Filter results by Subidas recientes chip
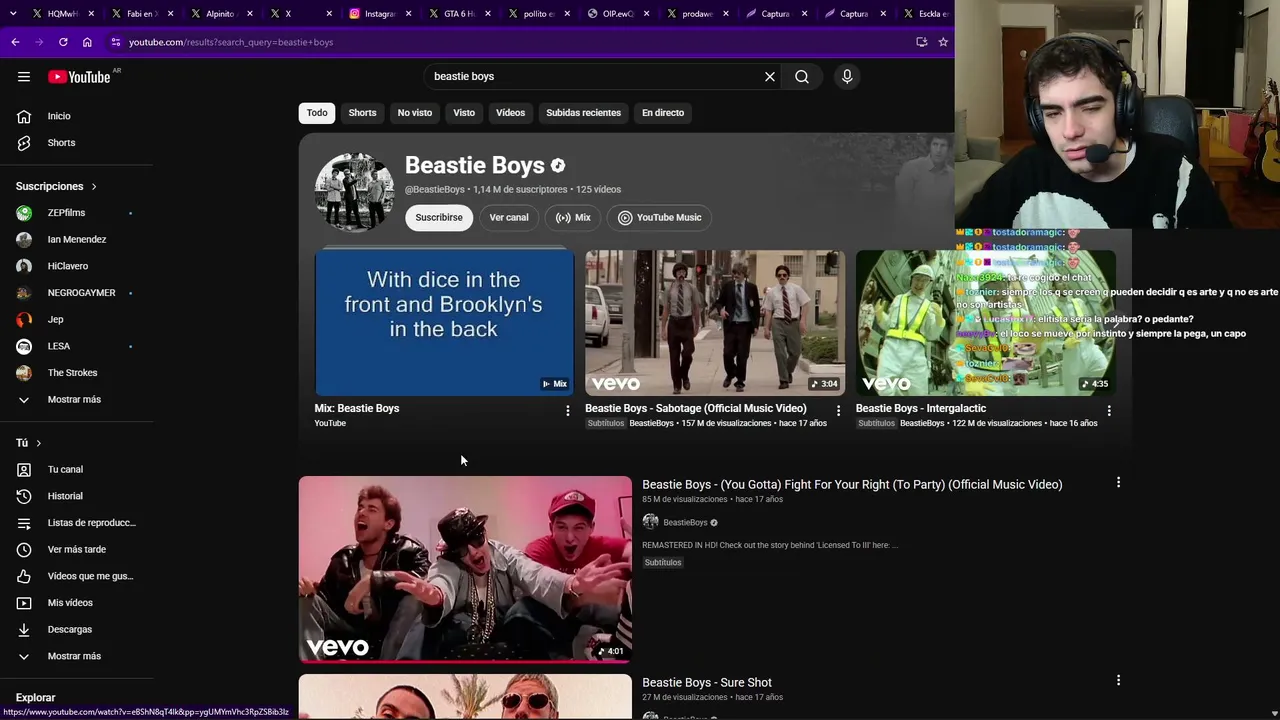The height and width of the screenshot is (720, 1280). (583, 113)
